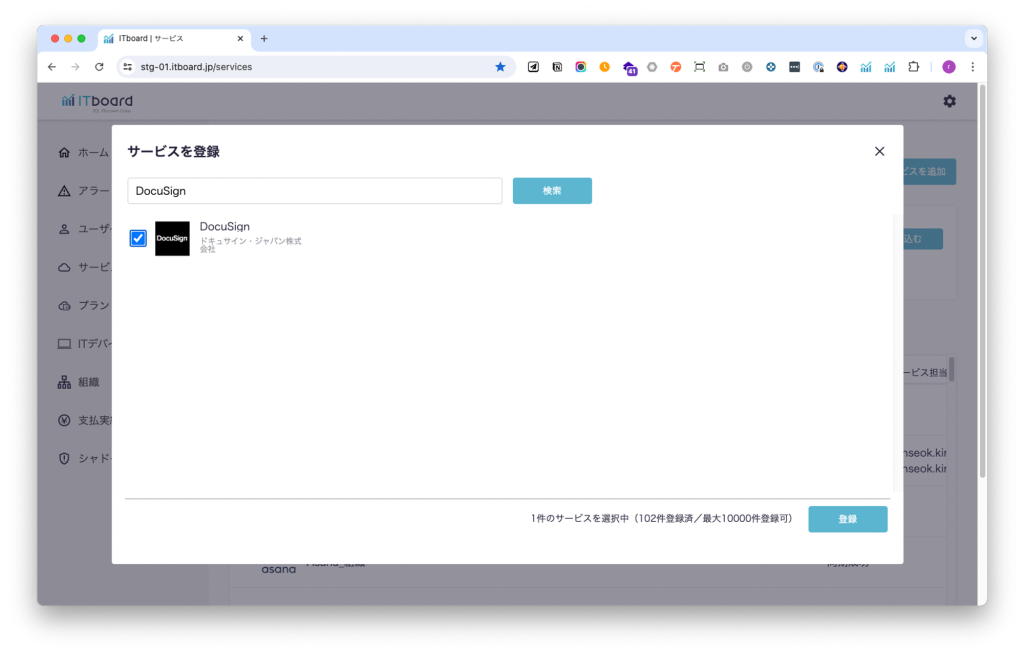Select the DocuSign logo thumbnail
The height and width of the screenshot is (654, 1024).
tap(172, 238)
